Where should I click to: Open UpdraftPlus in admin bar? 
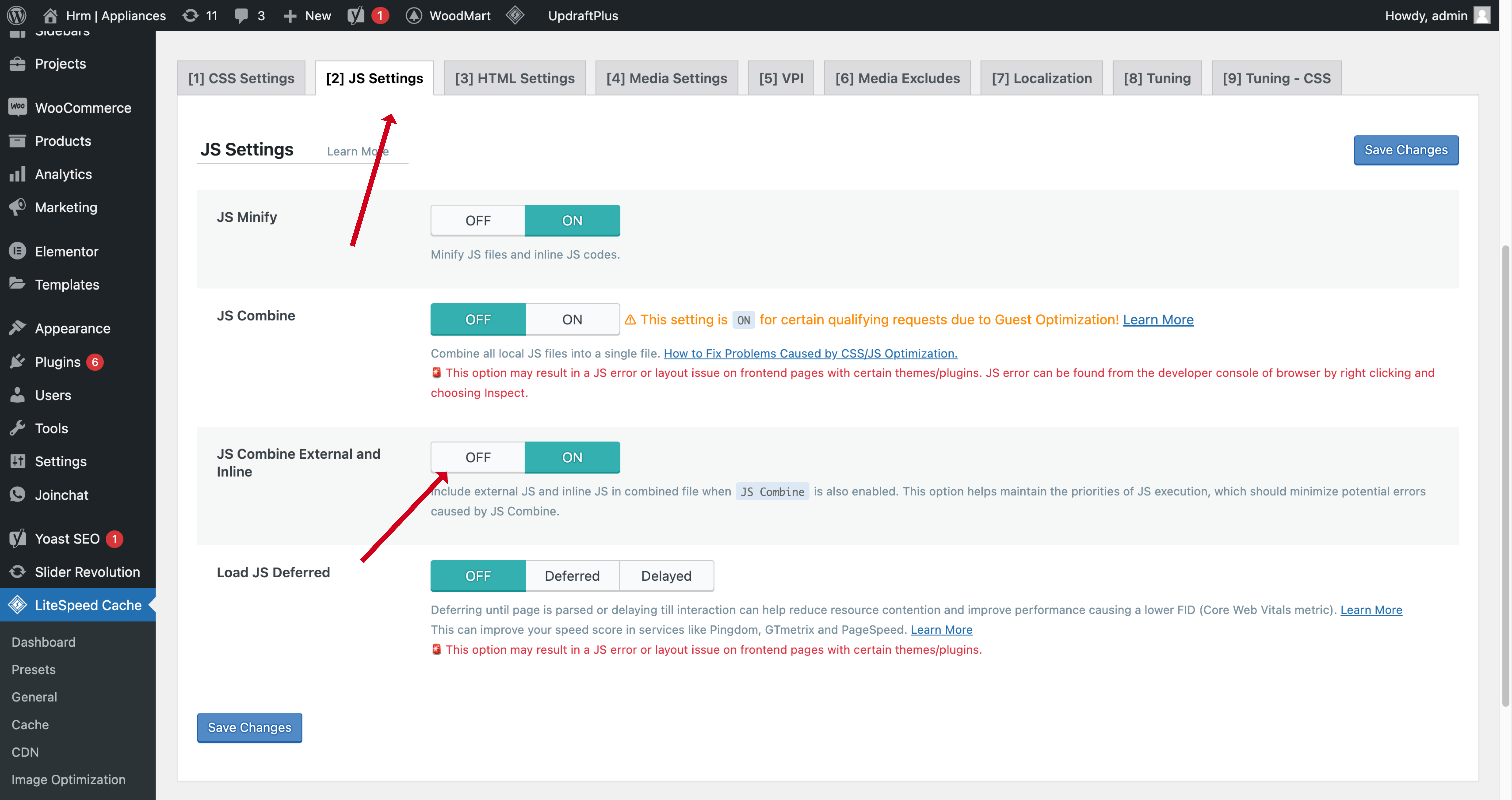[x=583, y=16]
